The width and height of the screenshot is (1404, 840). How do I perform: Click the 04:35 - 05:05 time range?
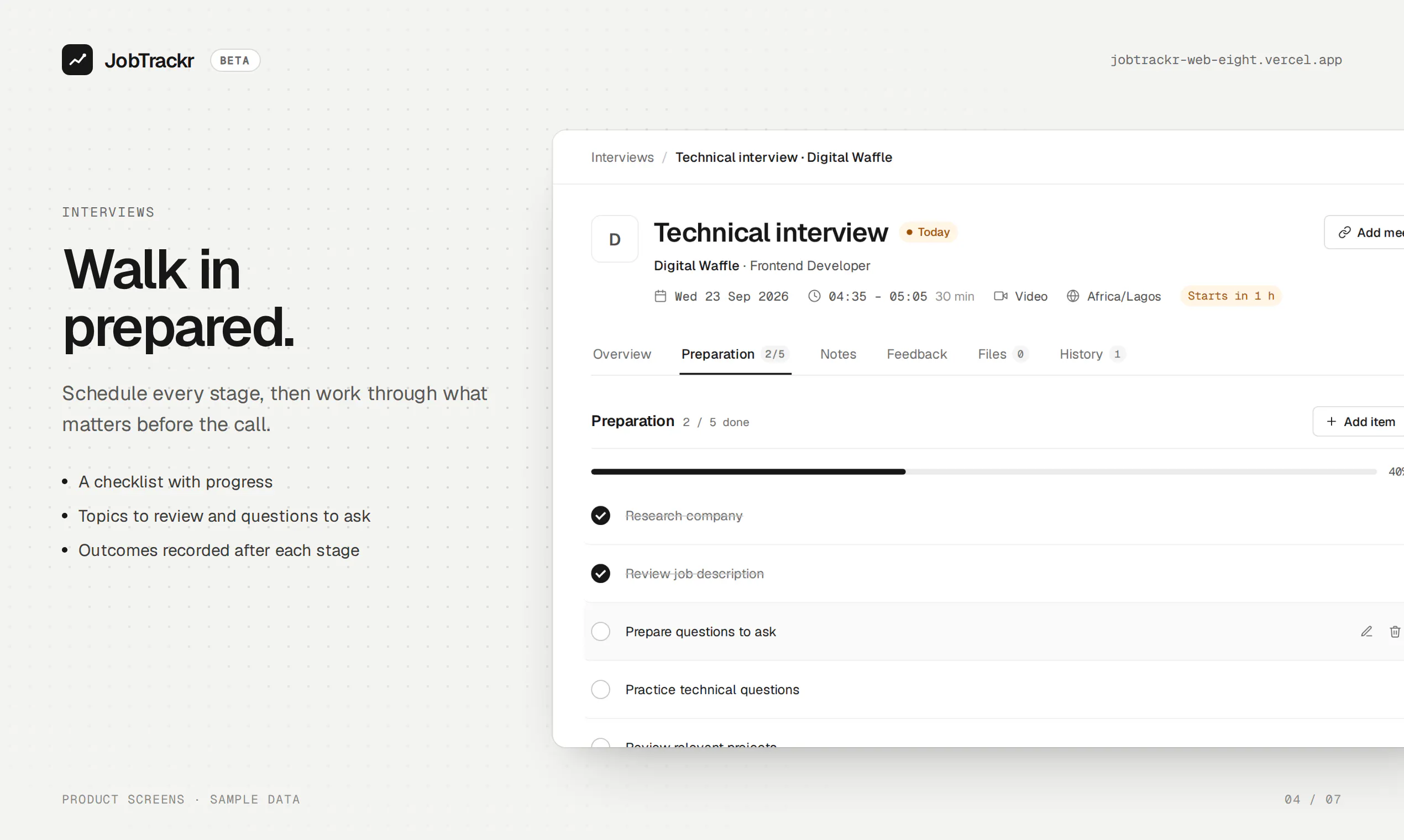pos(878,296)
